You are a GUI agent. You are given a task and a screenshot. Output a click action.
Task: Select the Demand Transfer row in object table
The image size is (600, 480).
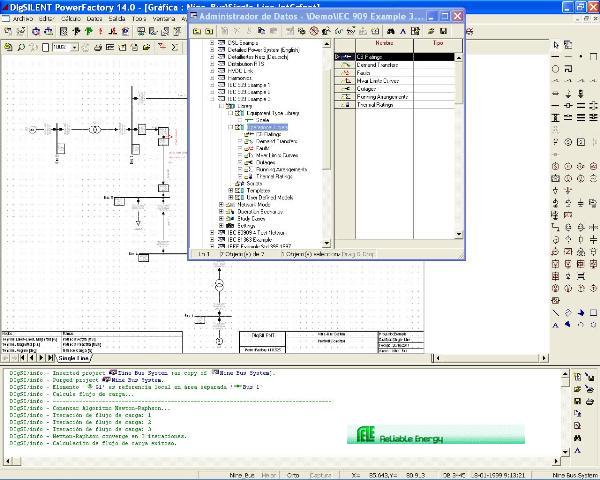click(395, 65)
